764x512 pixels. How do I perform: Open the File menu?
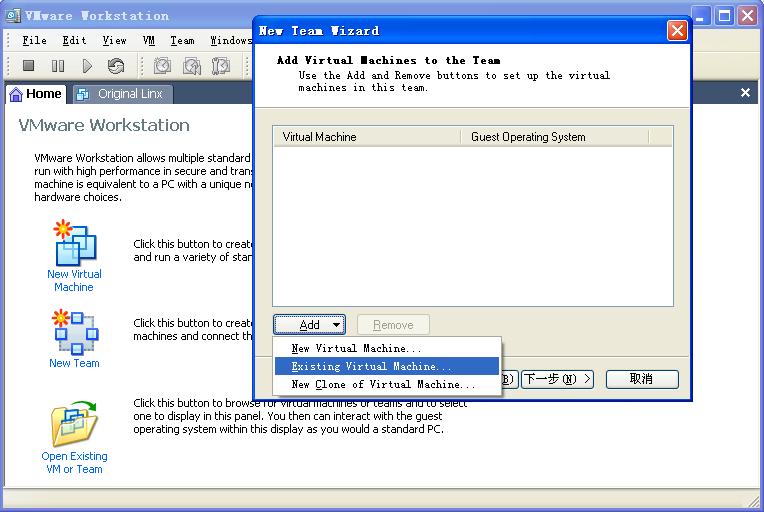click(x=34, y=41)
